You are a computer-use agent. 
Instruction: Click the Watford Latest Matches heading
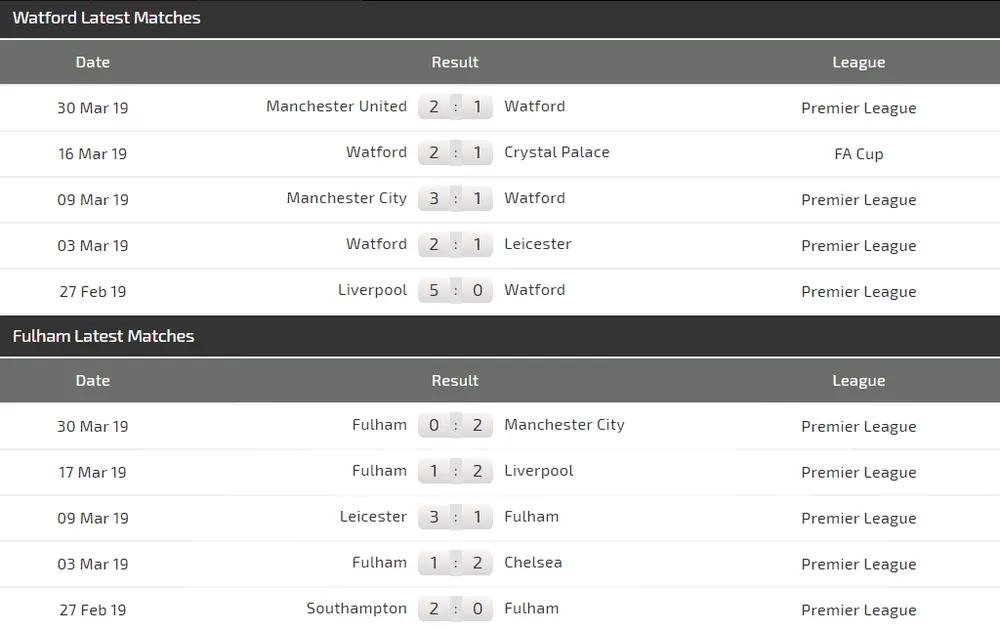coord(106,18)
